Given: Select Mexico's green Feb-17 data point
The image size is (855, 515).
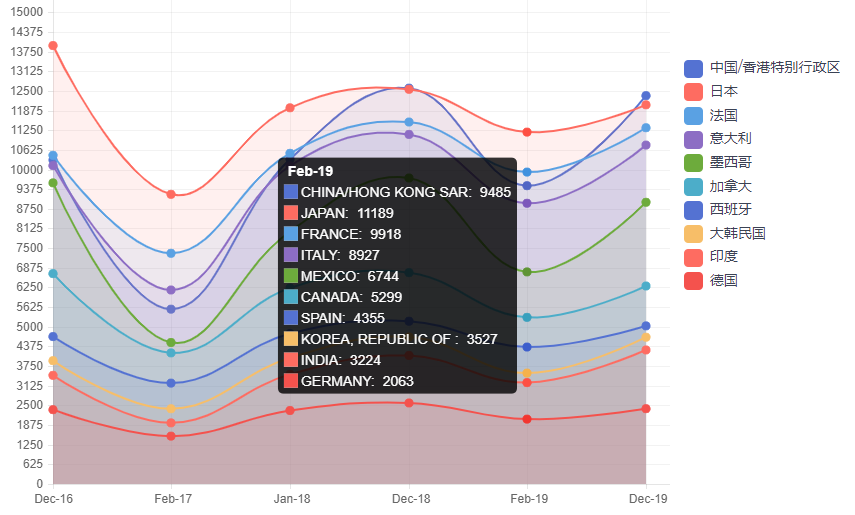Looking at the screenshot, I should [x=171, y=343].
